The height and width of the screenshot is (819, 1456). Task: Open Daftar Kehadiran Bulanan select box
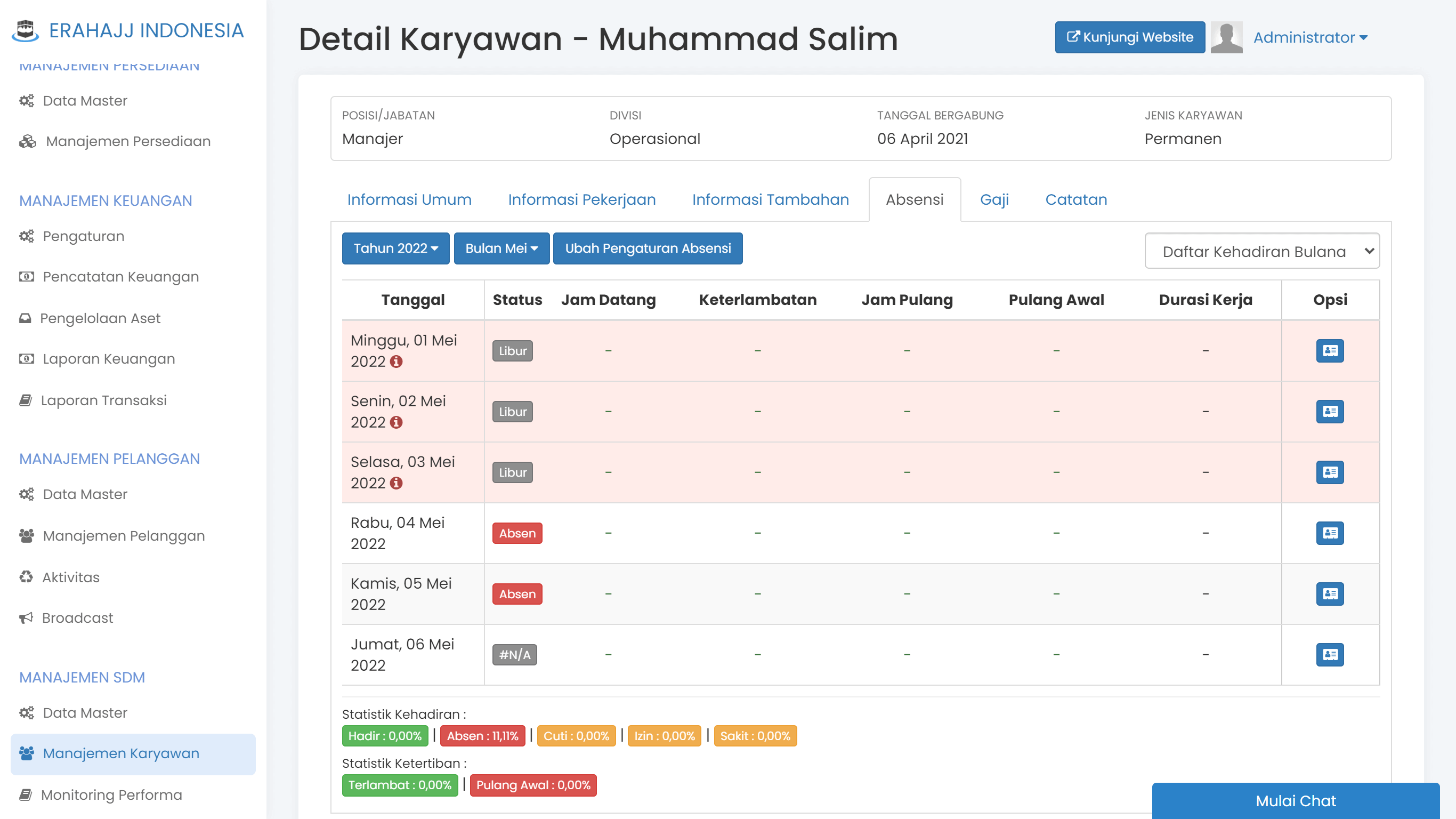(x=1261, y=251)
